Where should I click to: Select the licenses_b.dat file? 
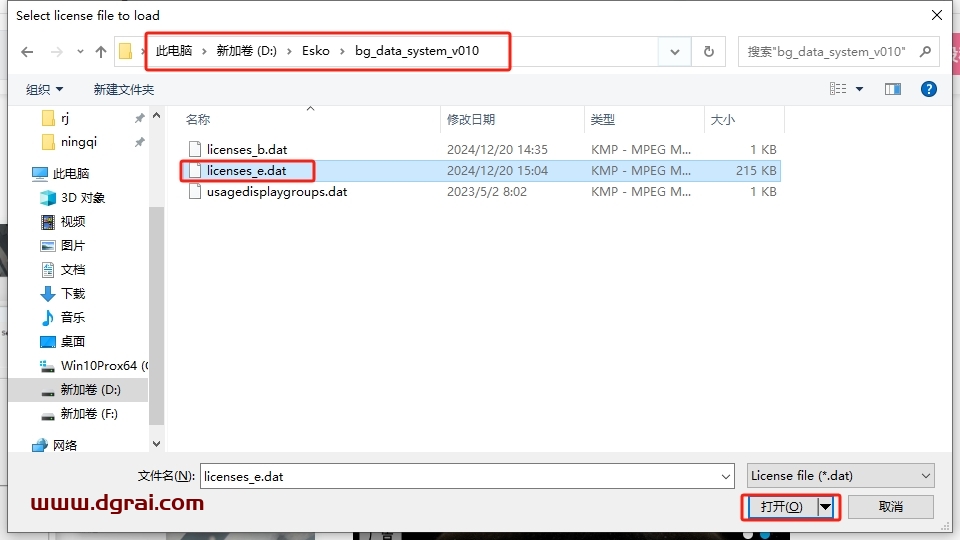click(247, 150)
